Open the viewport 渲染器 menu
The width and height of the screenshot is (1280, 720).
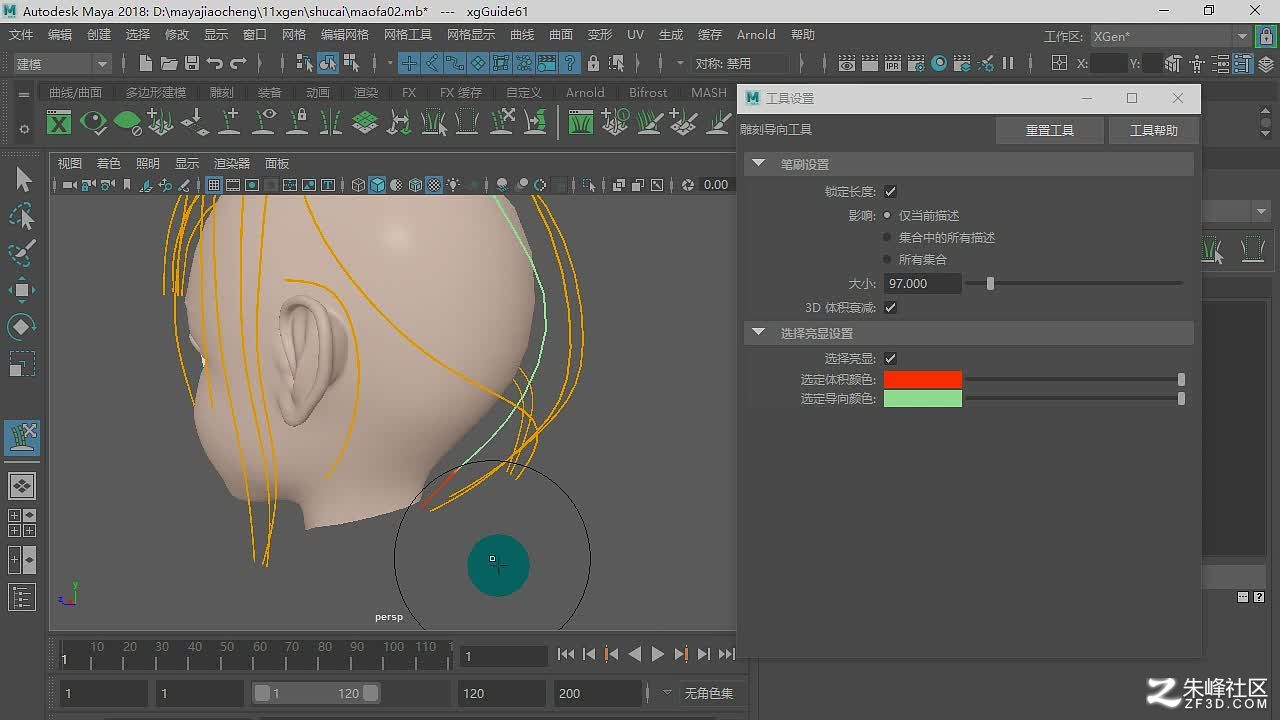pos(232,163)
